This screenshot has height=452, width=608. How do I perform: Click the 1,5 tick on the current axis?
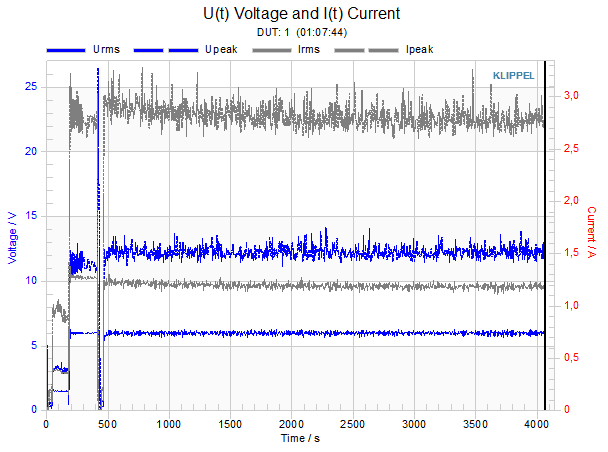tap(571, 253)
